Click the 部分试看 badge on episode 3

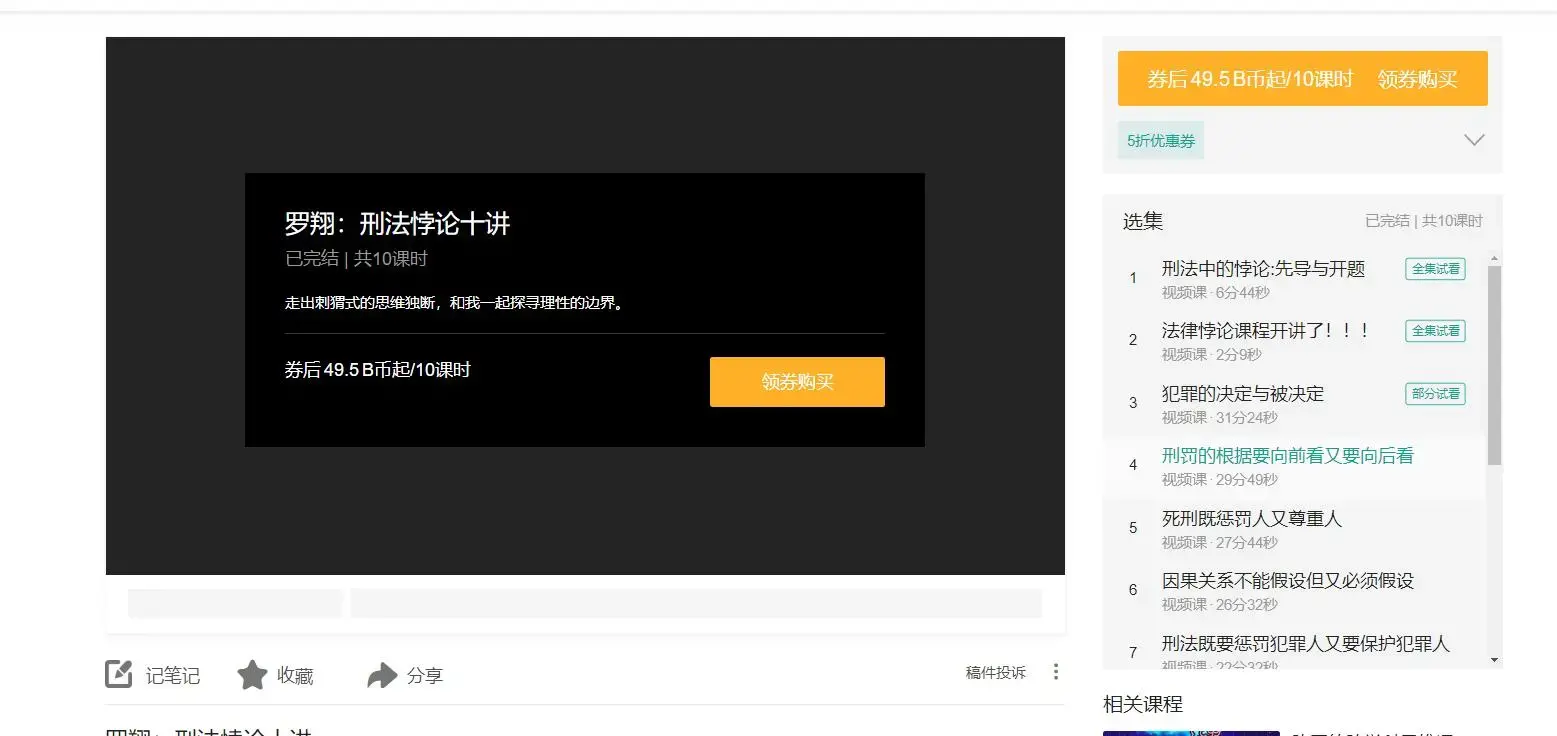(x=1435, y=393)
